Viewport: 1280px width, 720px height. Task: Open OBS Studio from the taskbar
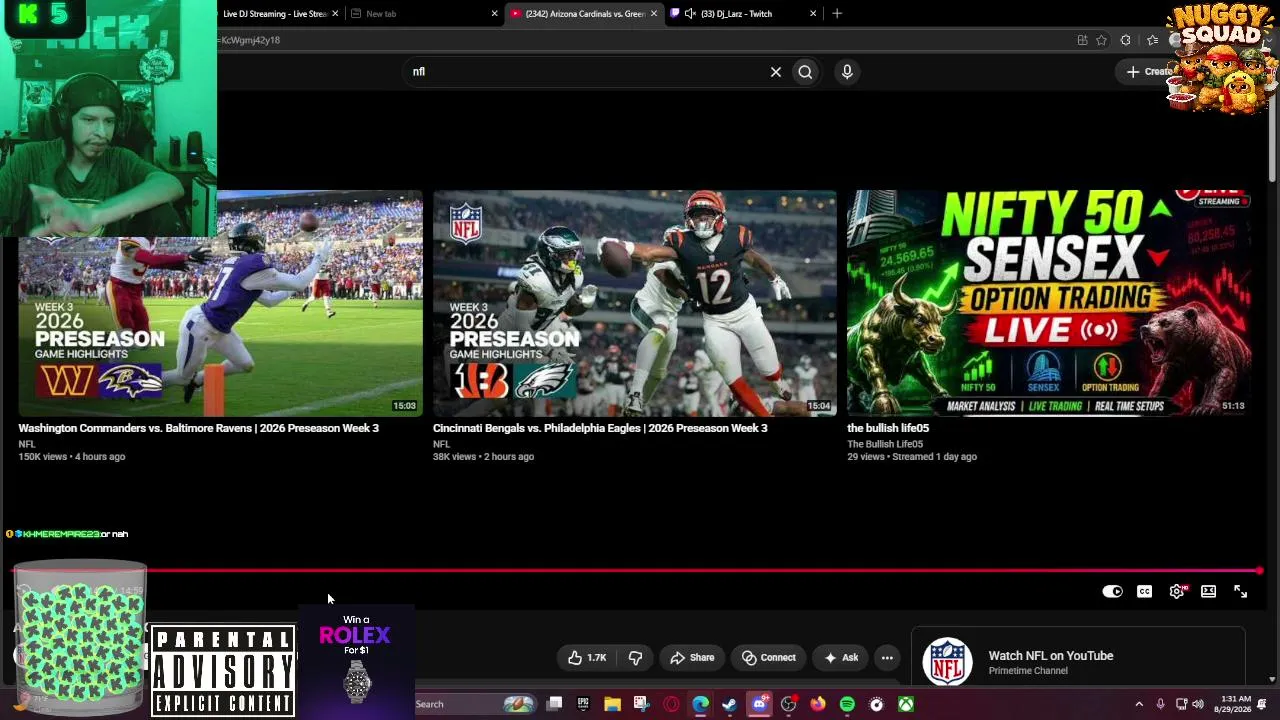point(788,704)
